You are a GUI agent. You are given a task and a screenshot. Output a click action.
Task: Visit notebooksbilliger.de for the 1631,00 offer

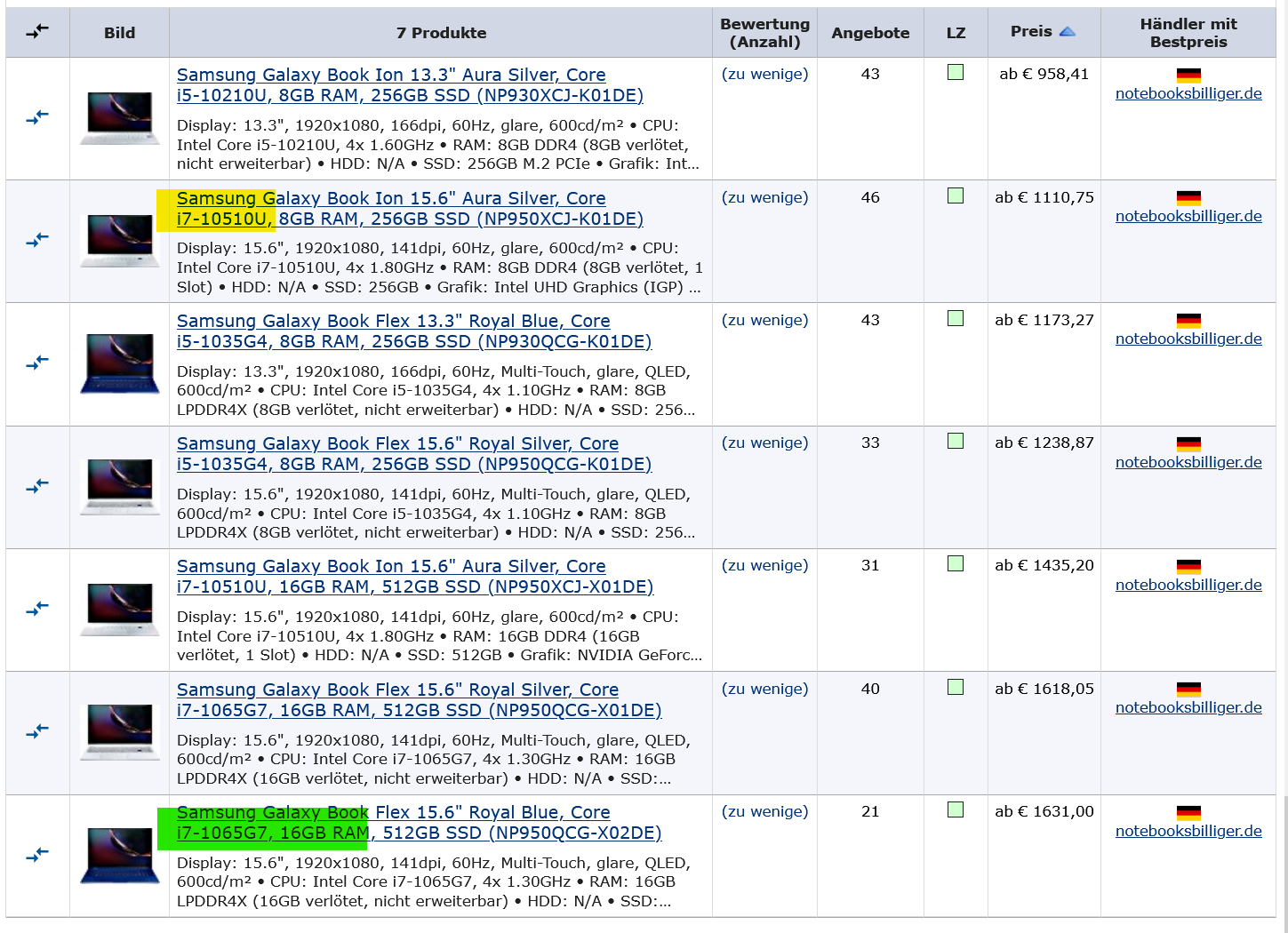pos(1188,831)
